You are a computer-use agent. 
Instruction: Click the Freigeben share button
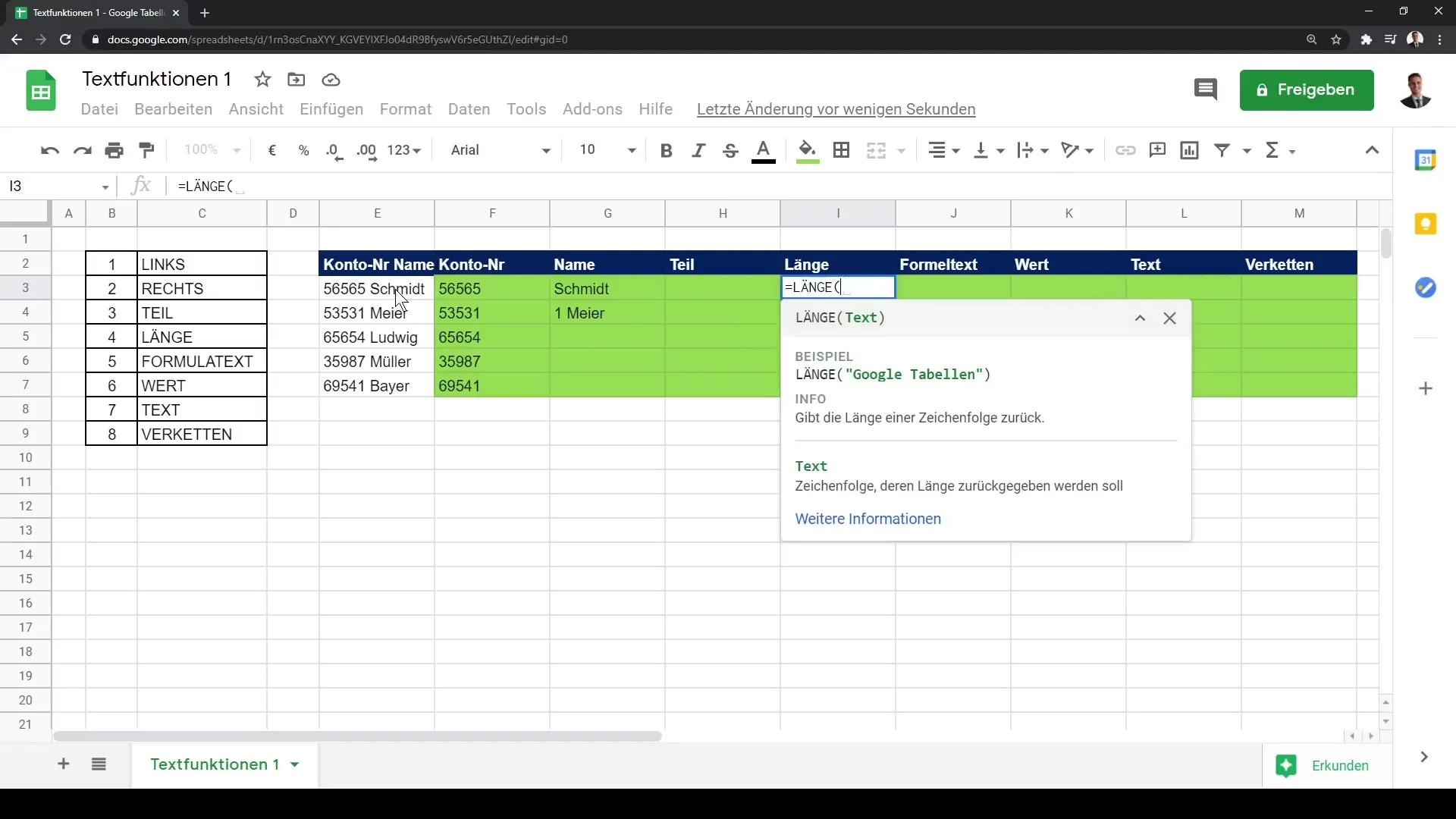point(1307,90)
